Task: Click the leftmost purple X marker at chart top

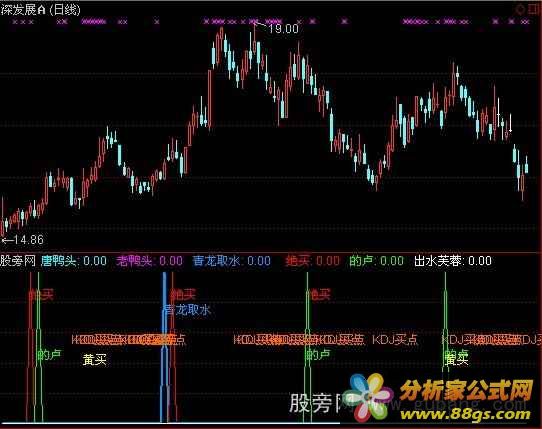Action: point(15,22)
